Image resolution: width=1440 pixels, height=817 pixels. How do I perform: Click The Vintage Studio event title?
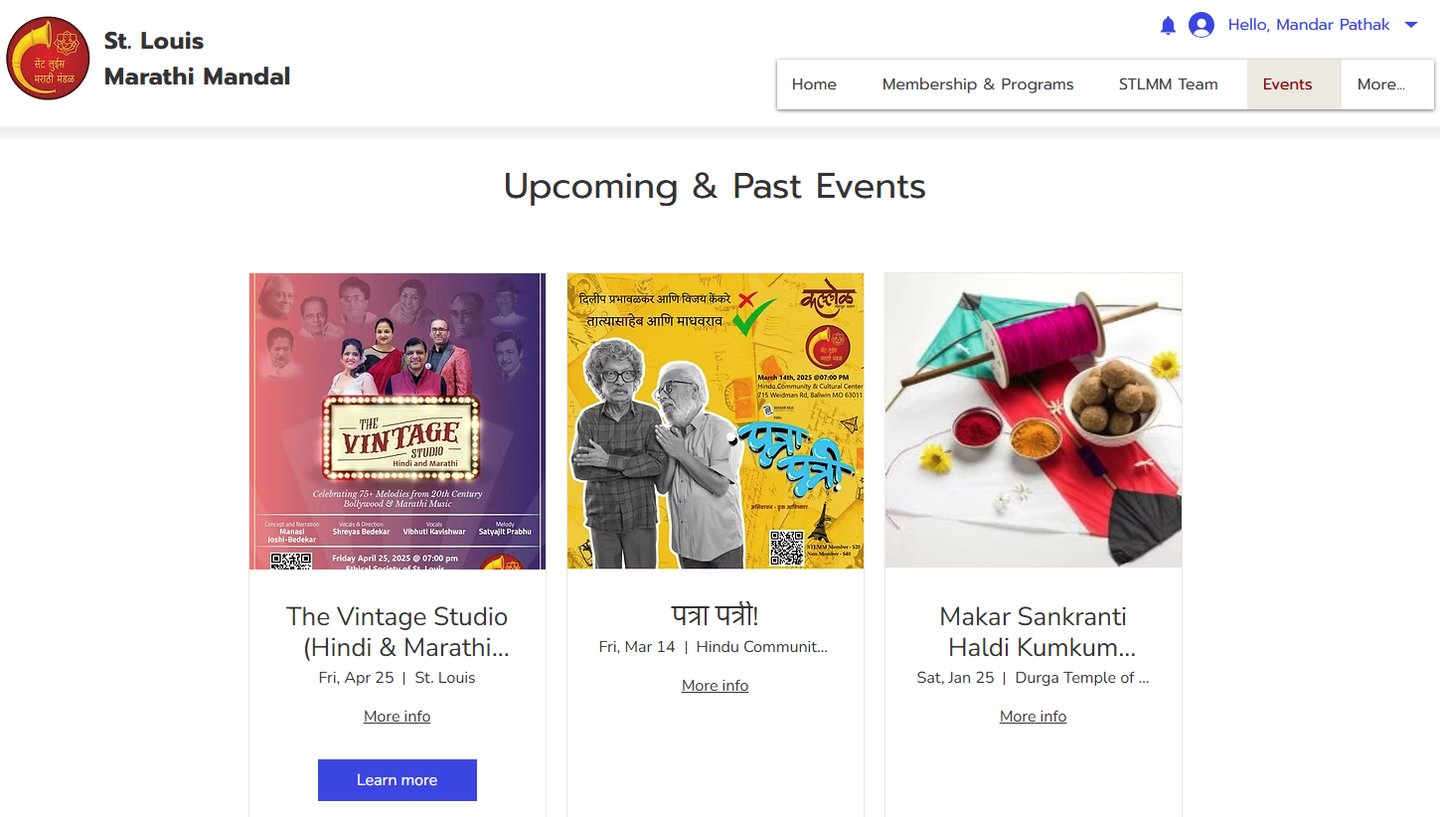click(x=397, y=632)
